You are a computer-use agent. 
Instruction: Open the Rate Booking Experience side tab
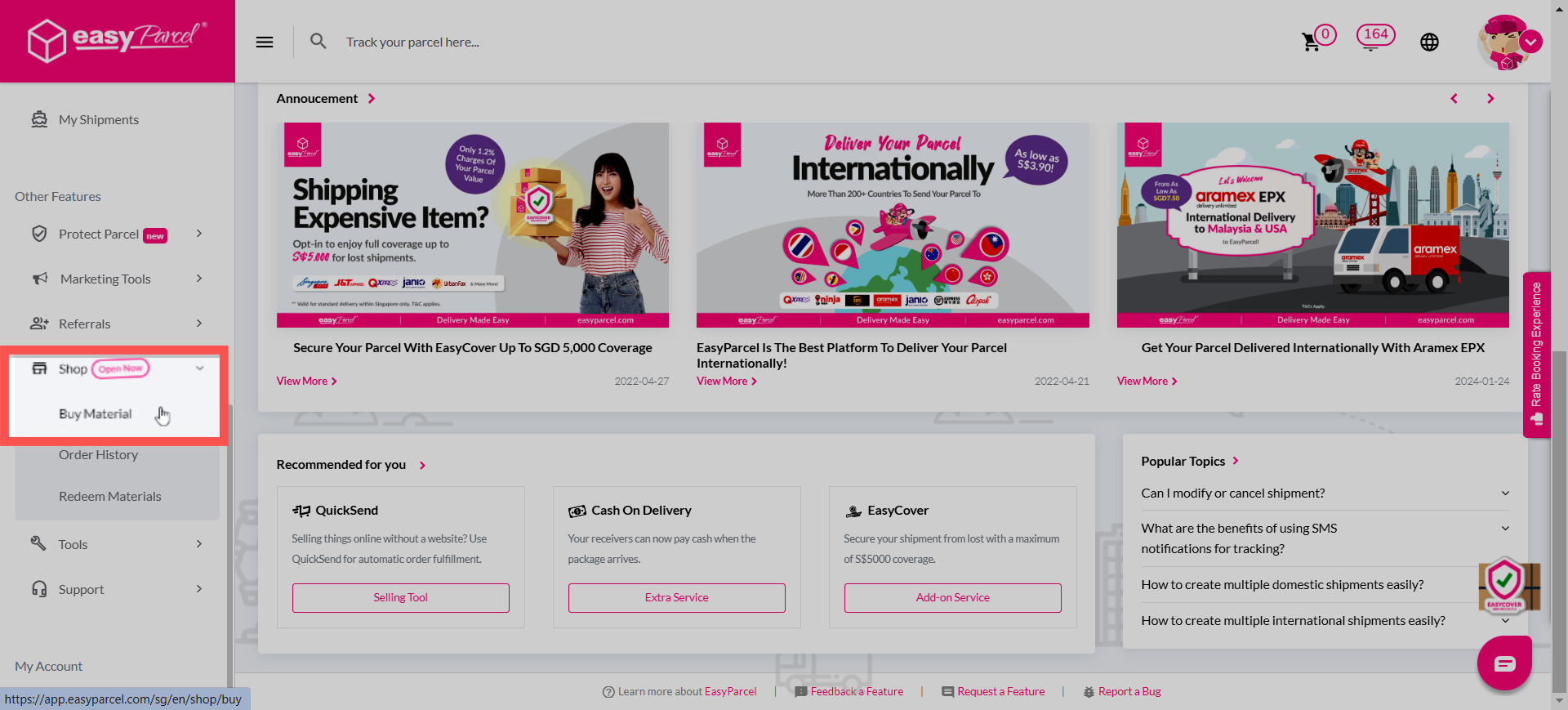click(1536, 355)
